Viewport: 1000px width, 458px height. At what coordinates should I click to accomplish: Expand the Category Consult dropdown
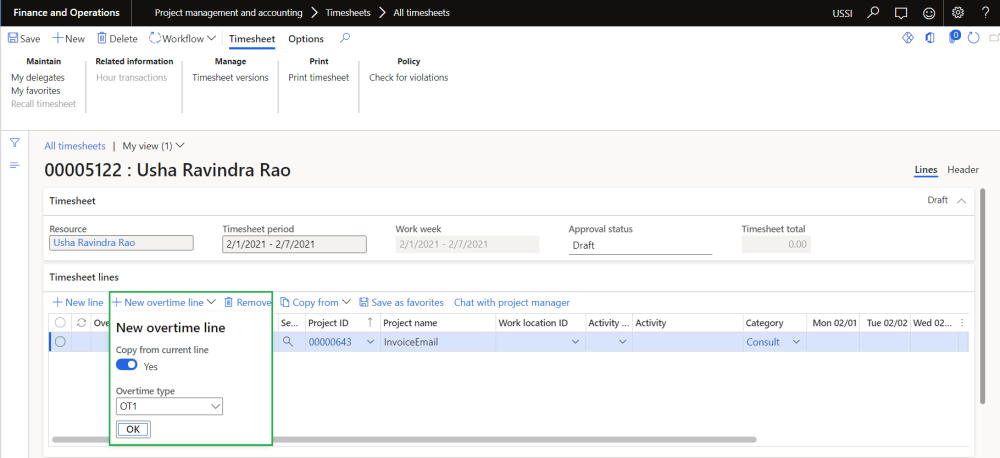pos(797,342)
